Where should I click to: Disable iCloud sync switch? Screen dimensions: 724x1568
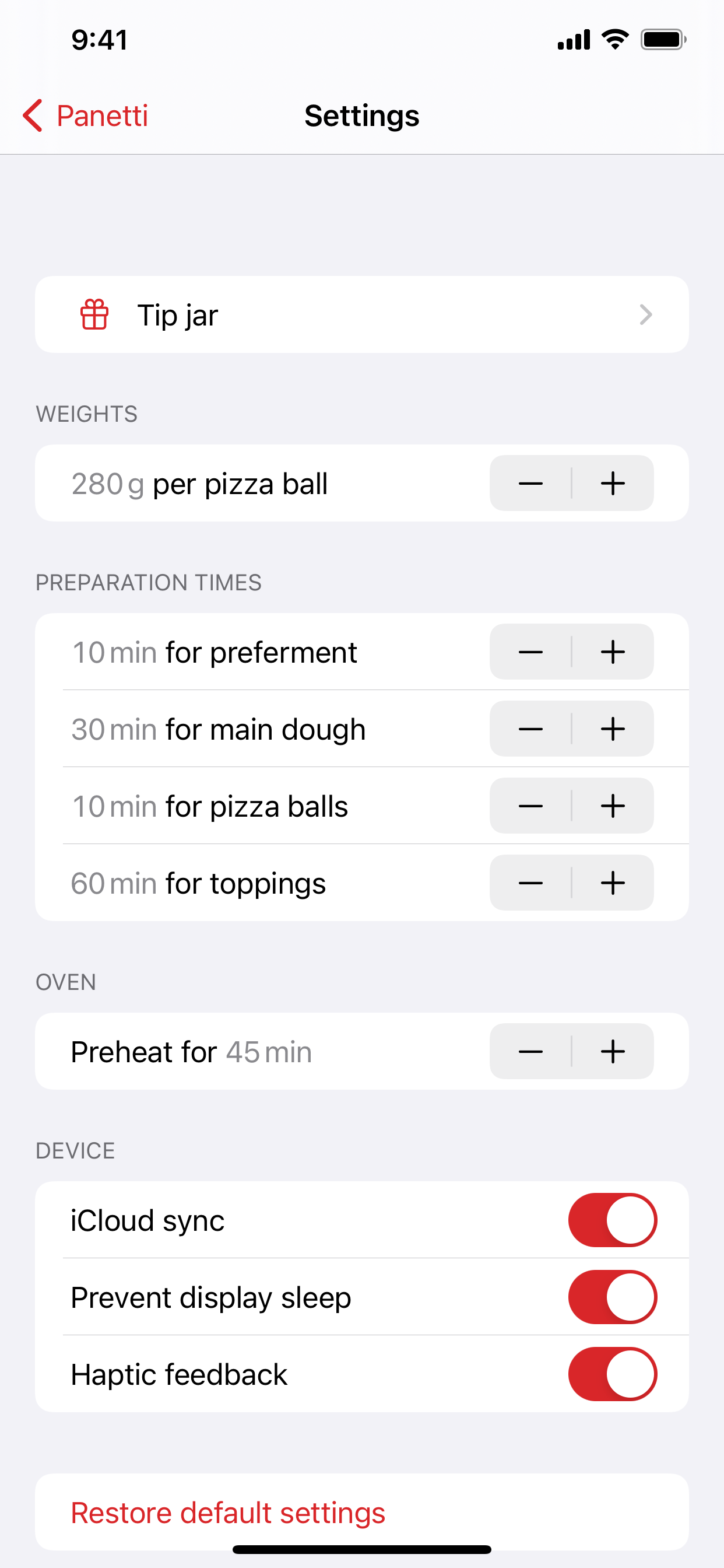[x=613, y=1220]
